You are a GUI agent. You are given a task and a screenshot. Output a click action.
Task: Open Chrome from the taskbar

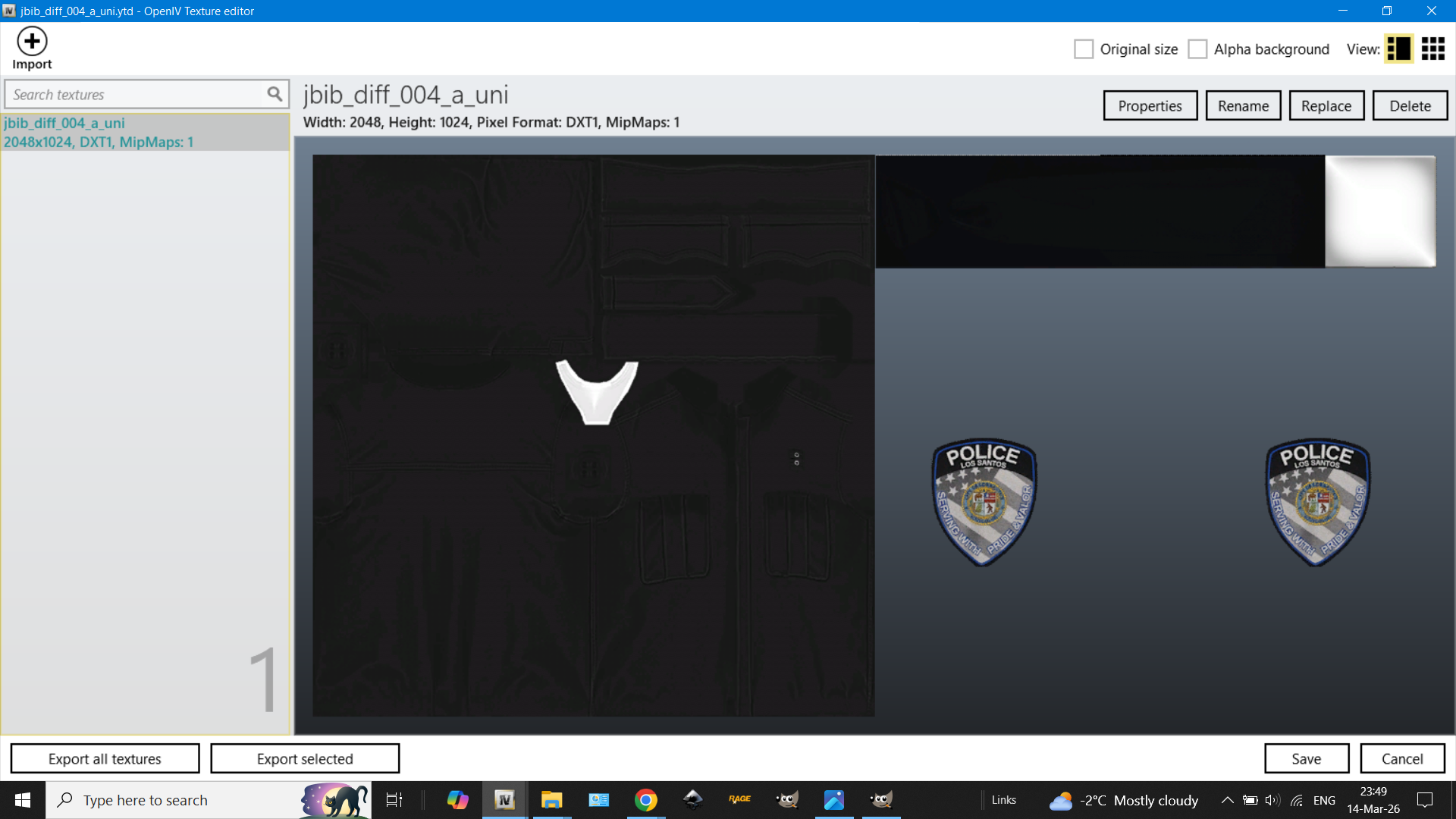click(x=645, y=800)
